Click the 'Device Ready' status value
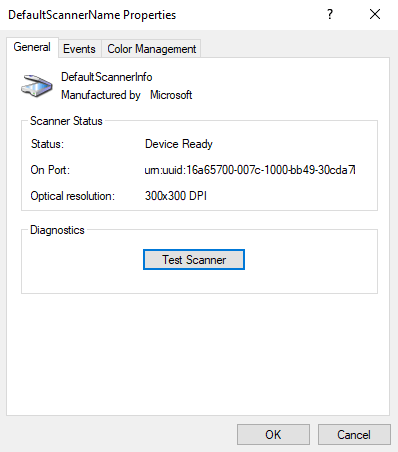This screenshot has height=452, width=398. 179,144
